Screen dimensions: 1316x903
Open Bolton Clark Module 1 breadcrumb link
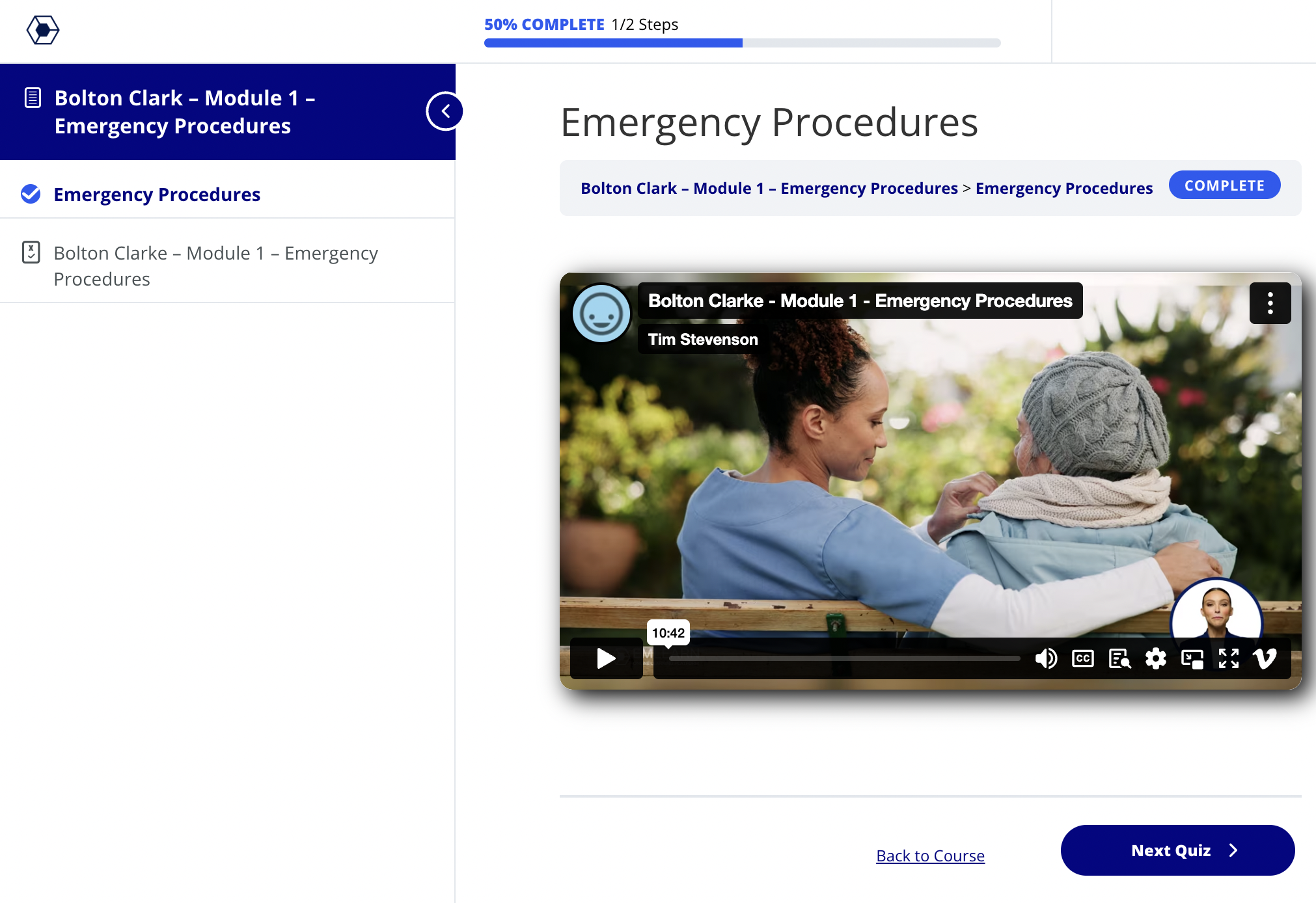pos(769,188)
